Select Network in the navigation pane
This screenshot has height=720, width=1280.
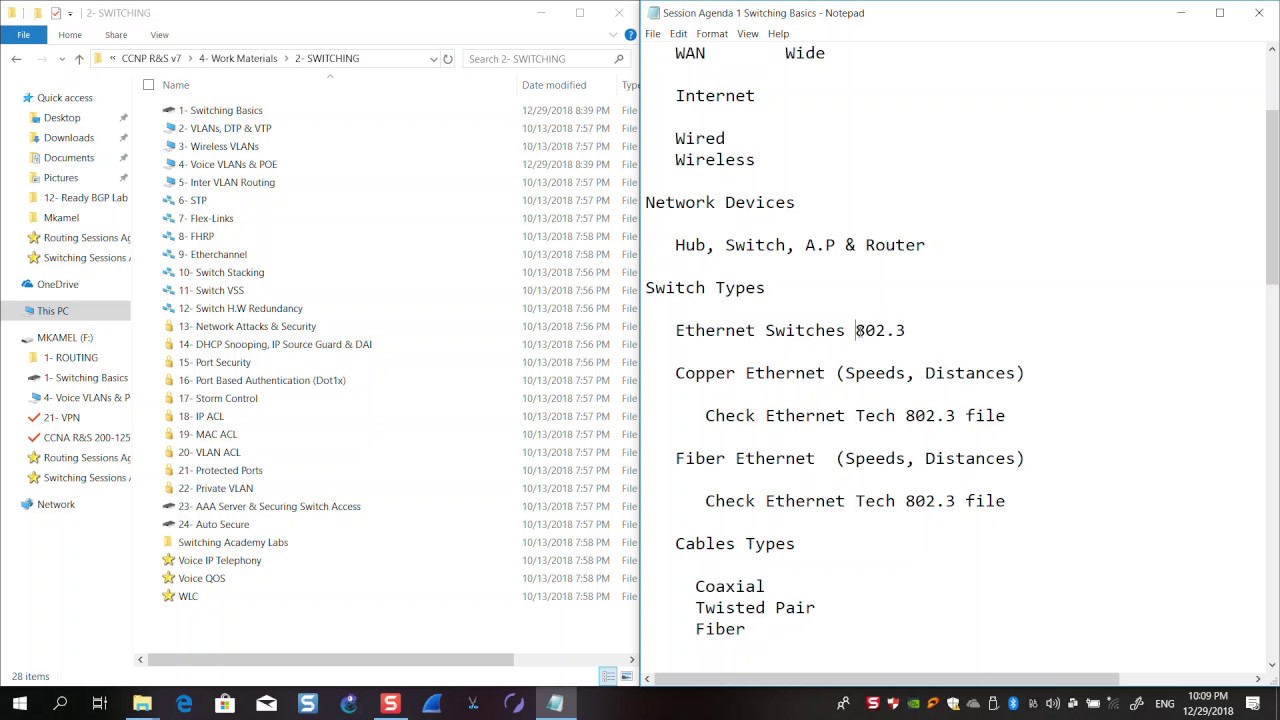(56, 505)
